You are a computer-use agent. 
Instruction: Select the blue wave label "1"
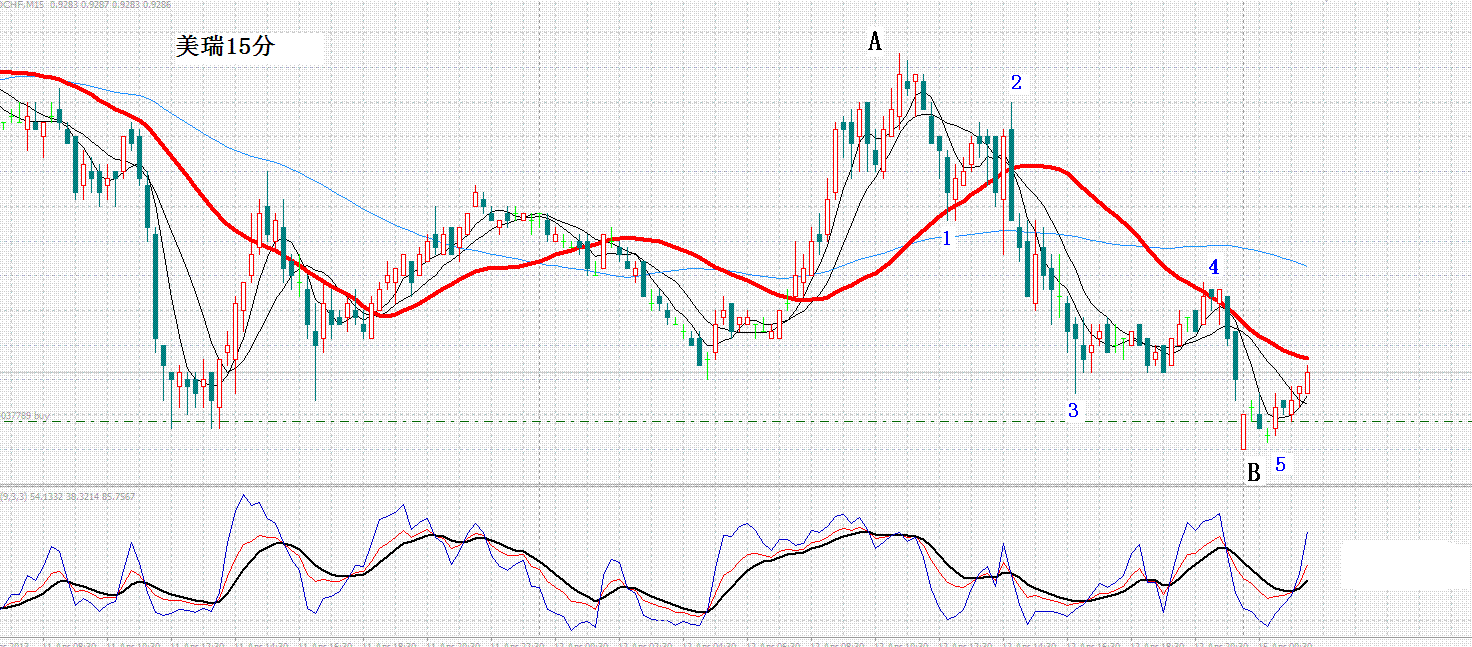946,239
